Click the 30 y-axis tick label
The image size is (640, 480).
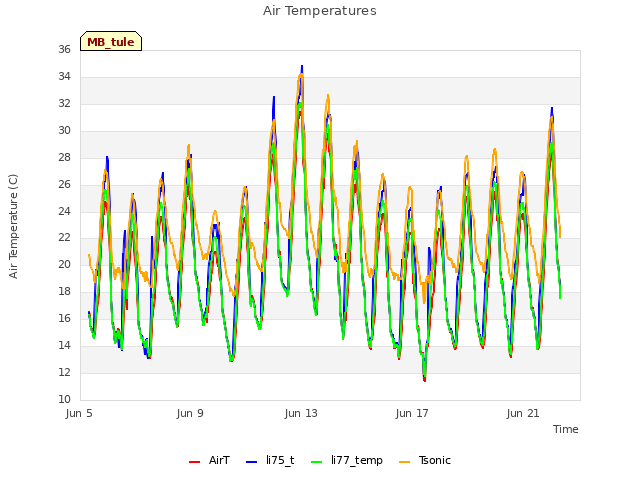pos(64,130)
